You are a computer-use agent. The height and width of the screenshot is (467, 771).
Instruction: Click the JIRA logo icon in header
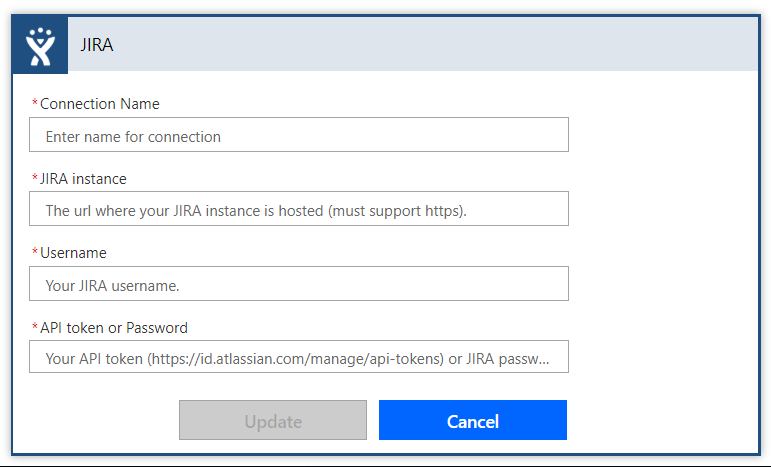[40, 45]
